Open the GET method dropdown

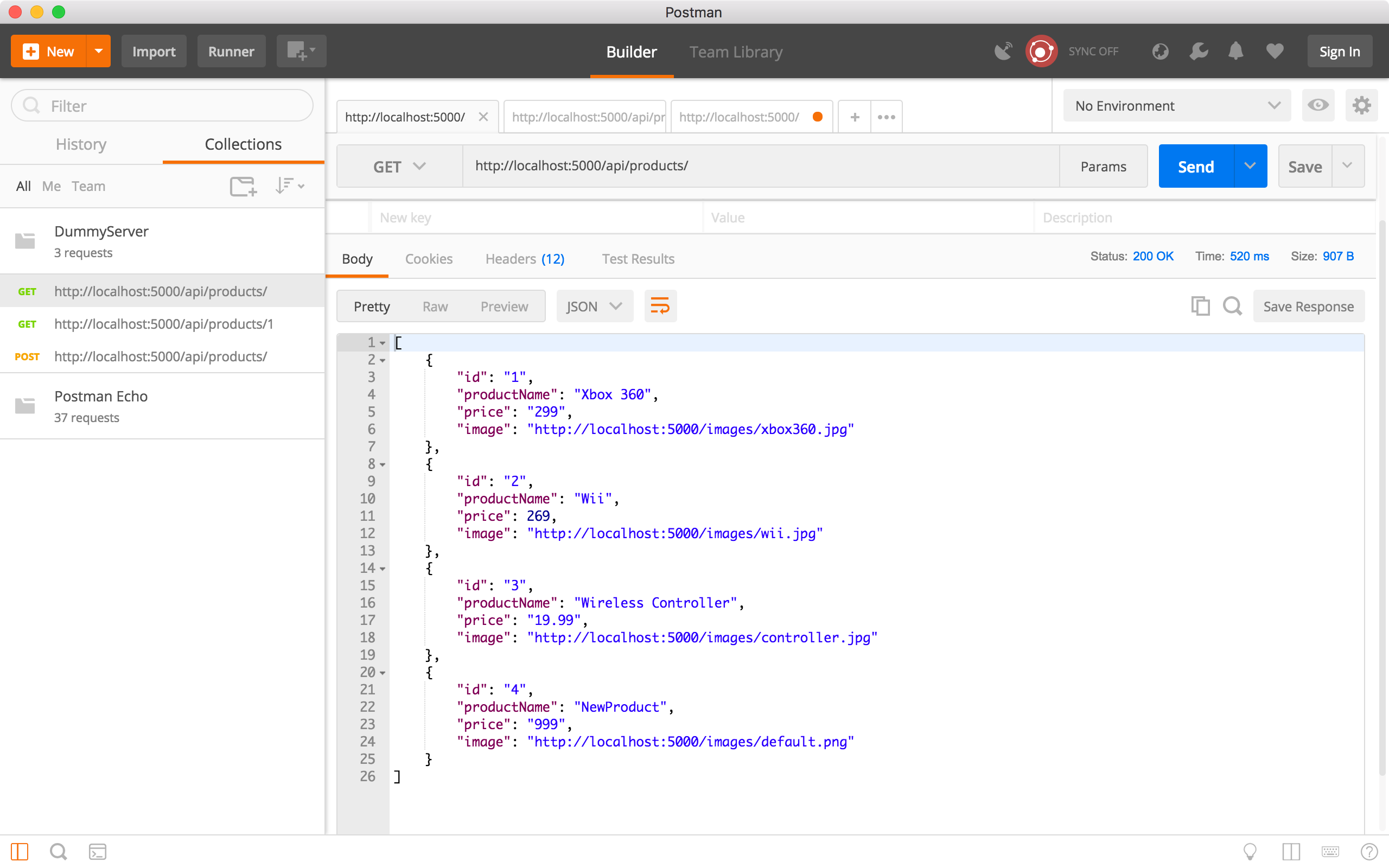(399, 167)
